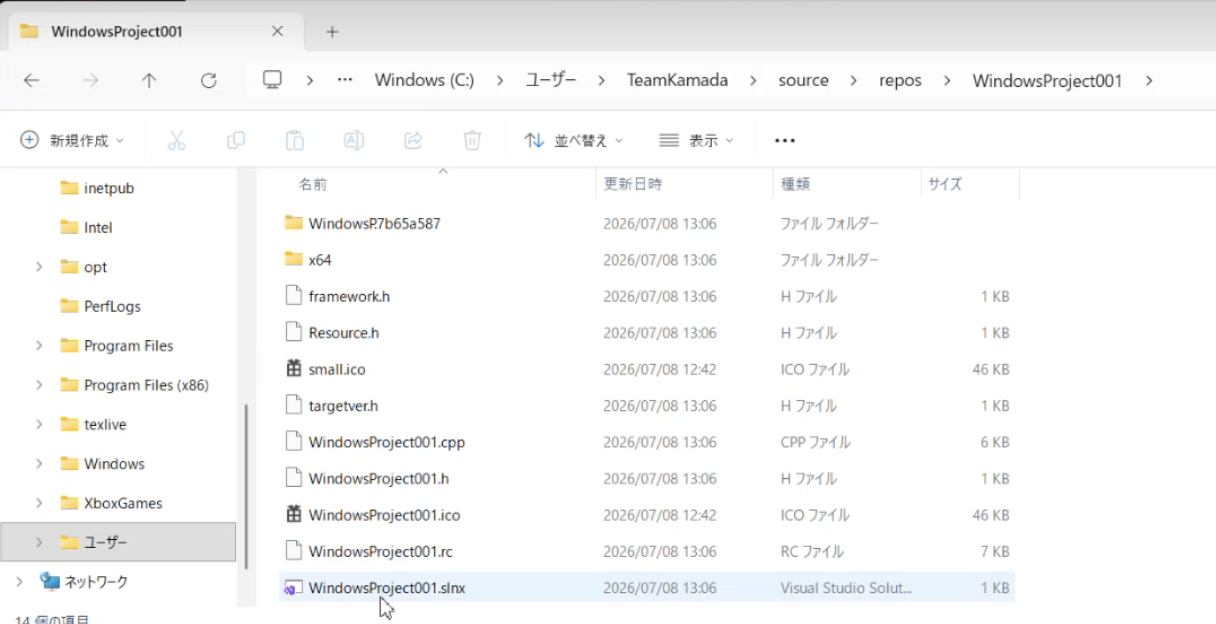Click the Rename icon in the toolbar
The height and width of the screenshot is (624, 1216).
[354, 141]
